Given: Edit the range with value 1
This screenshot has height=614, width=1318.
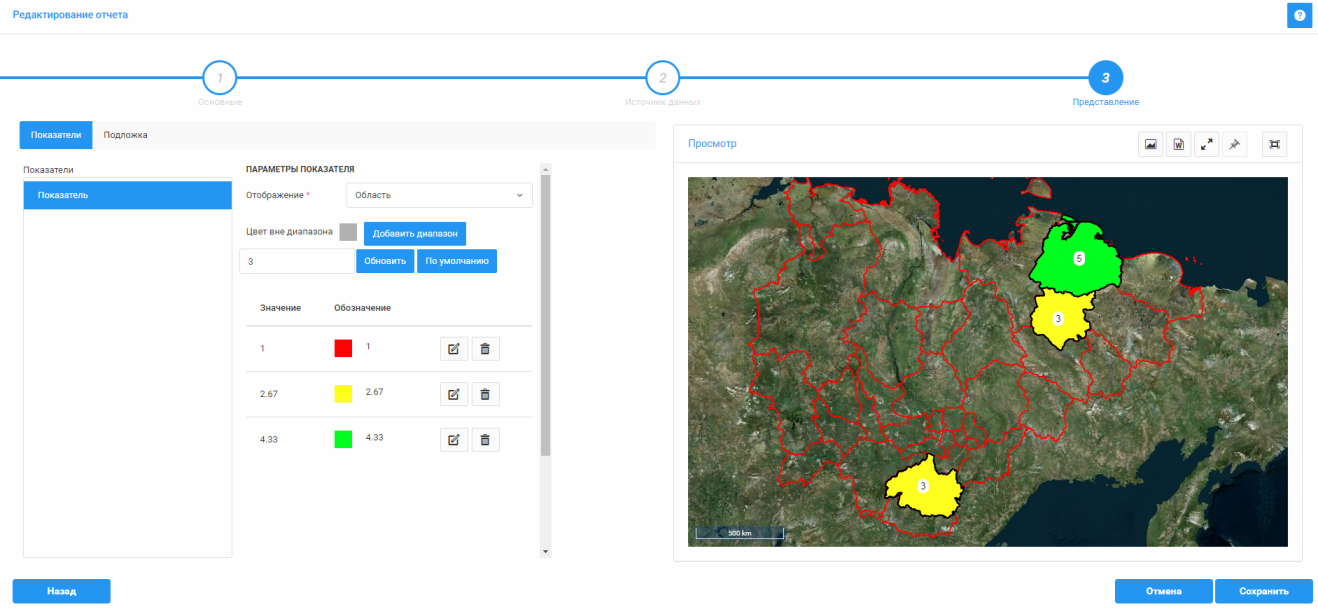Looking at the screenshot, I should (453, 348).
